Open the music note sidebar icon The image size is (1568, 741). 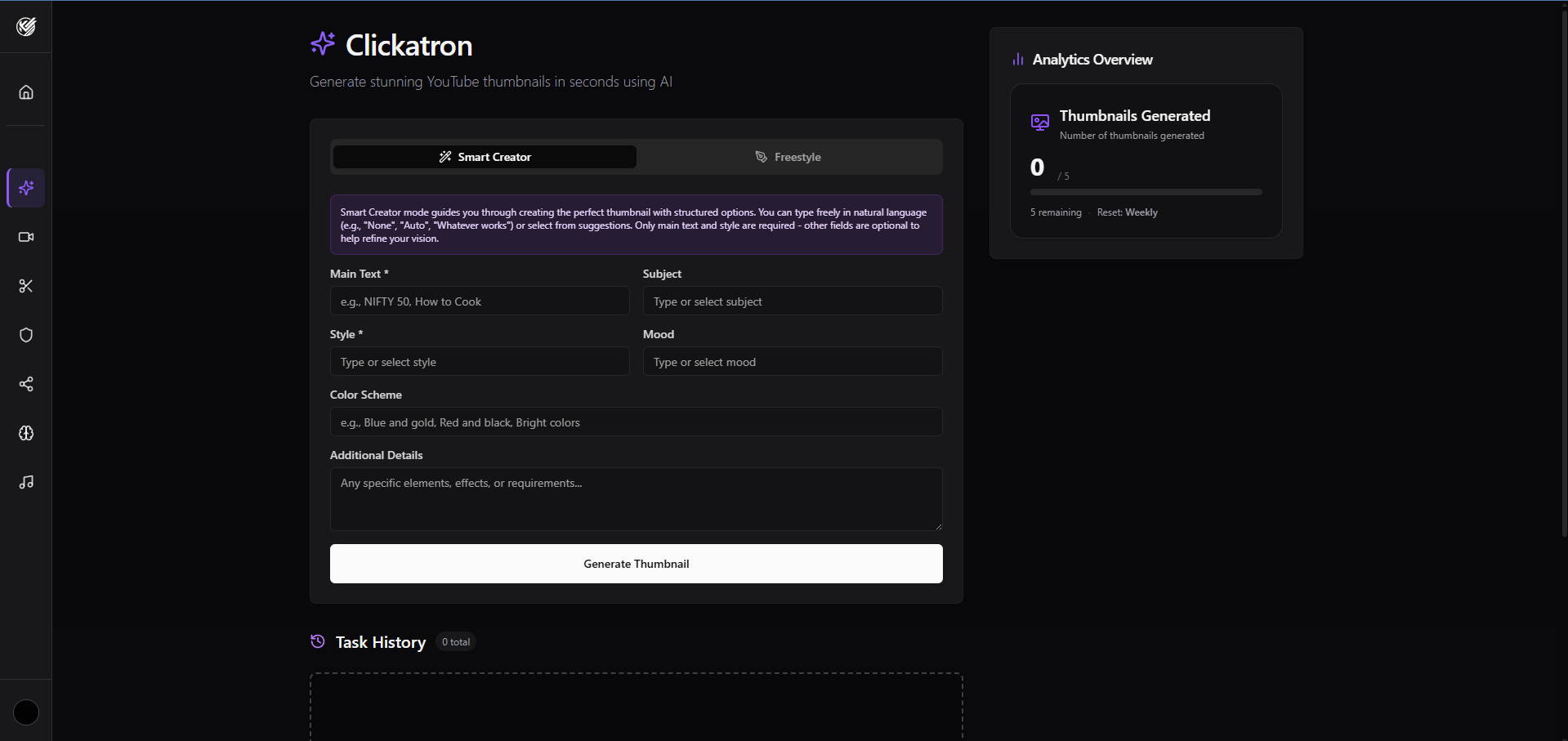(x=26, y=482)
